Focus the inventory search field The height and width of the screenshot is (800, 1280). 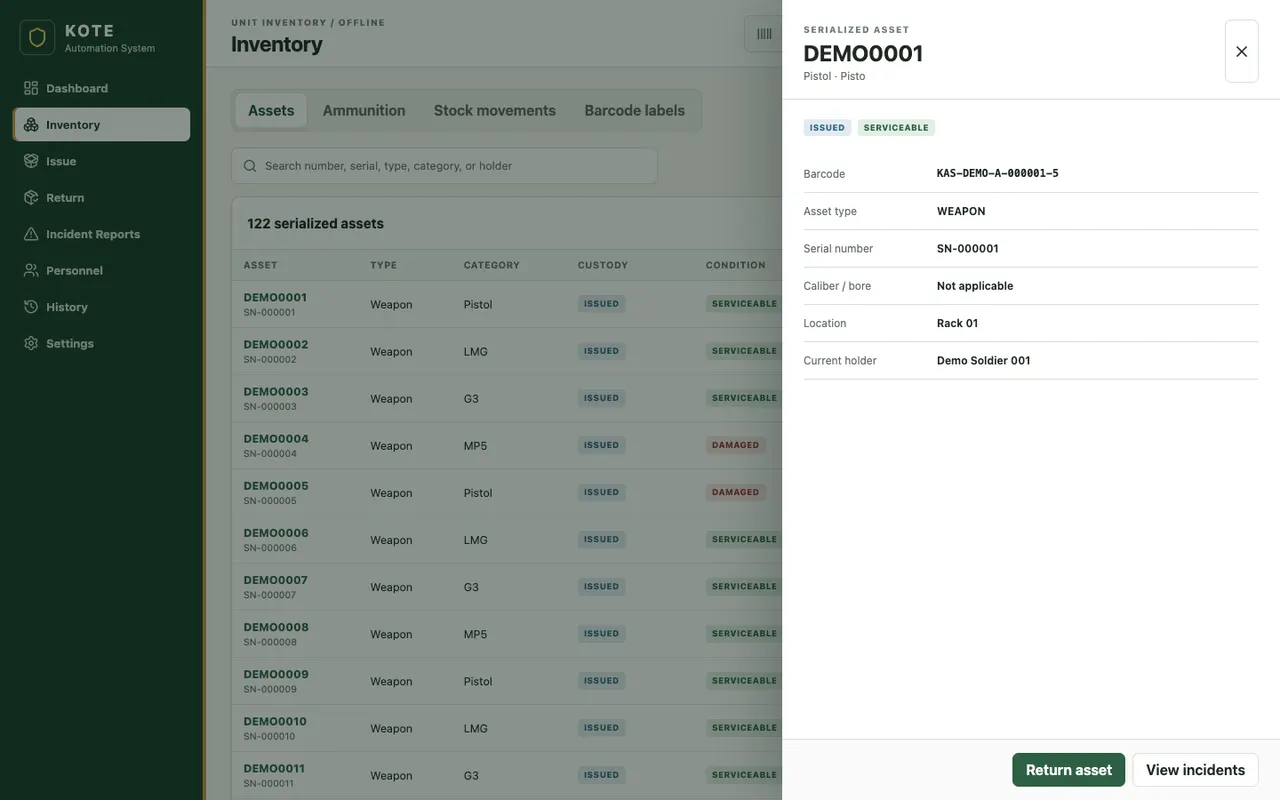point(444,166)
